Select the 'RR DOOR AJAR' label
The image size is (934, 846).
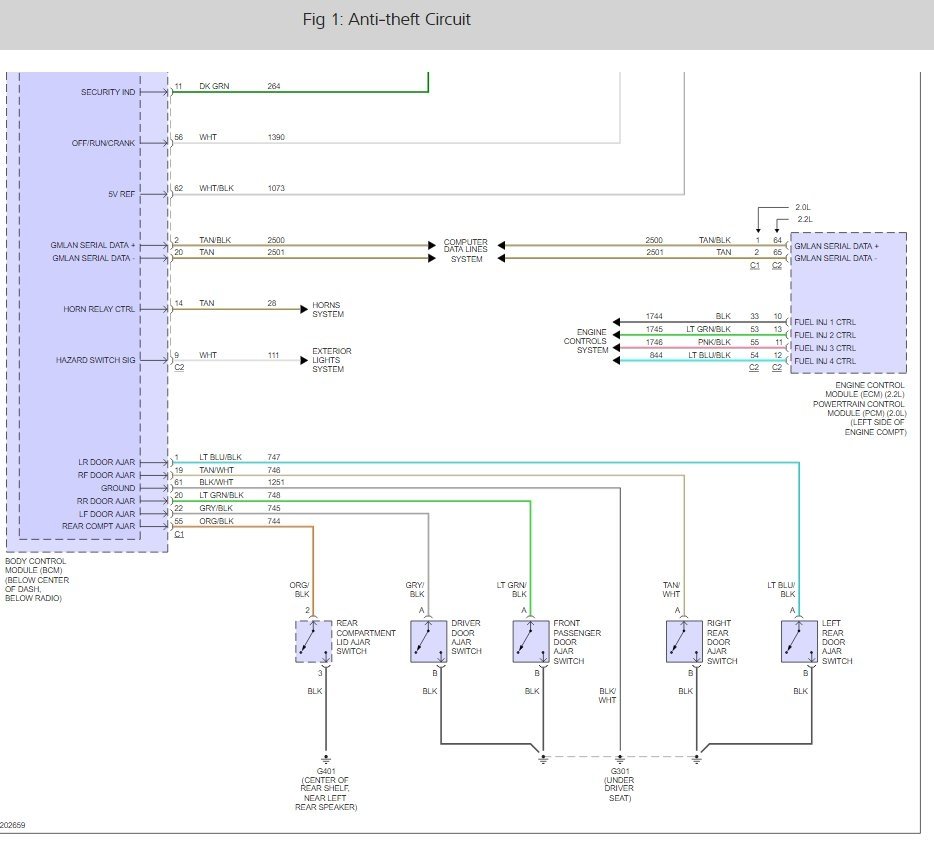(105, 501)
